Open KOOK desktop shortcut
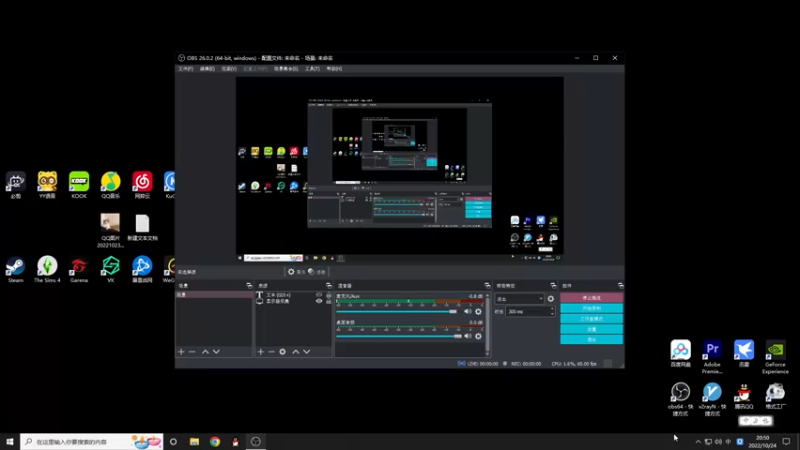 point(79,185)
